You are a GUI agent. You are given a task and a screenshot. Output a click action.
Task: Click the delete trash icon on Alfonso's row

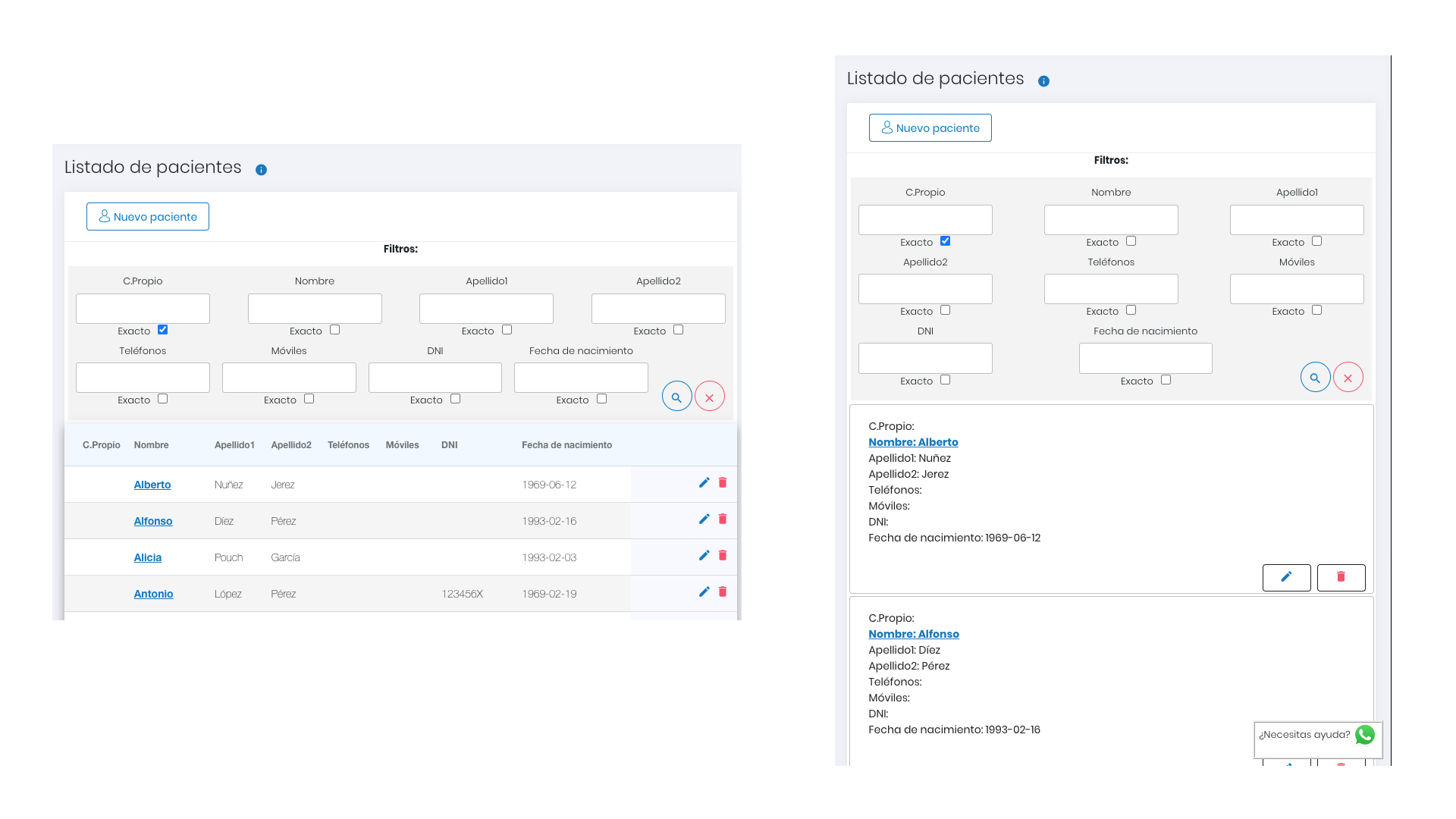pos(722,519)
